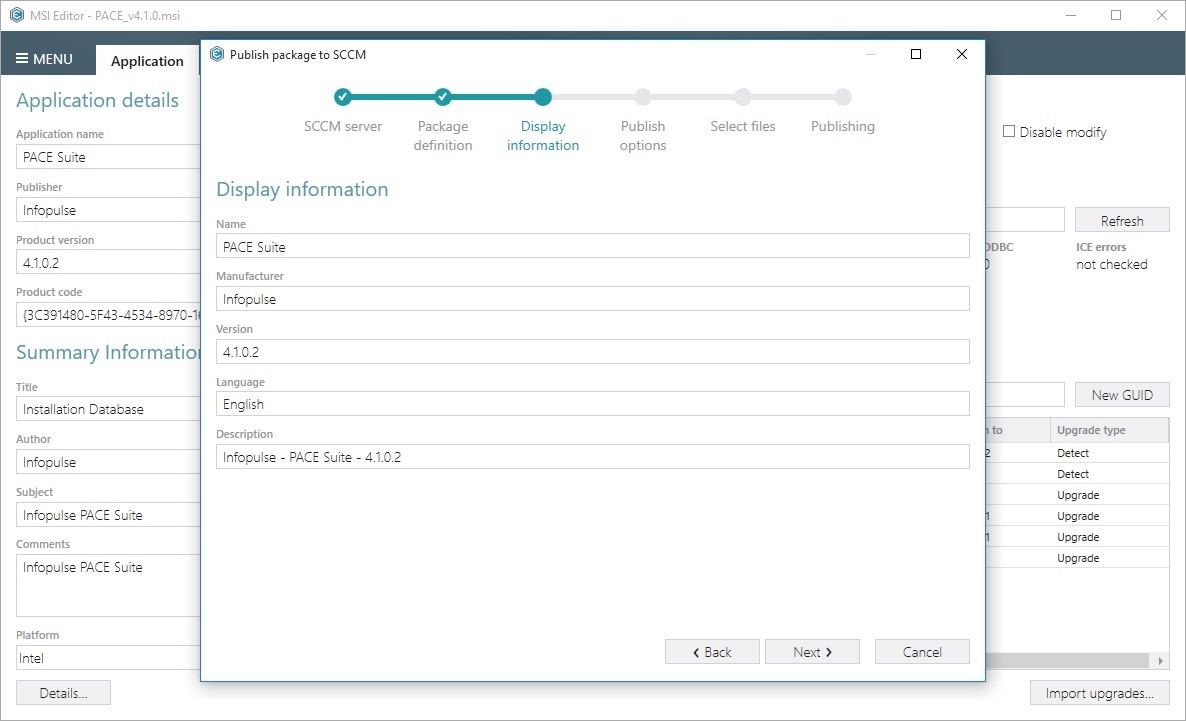Go Back to previous wizard step
Screen dimensions: 1186x721
tap(712, 652)
